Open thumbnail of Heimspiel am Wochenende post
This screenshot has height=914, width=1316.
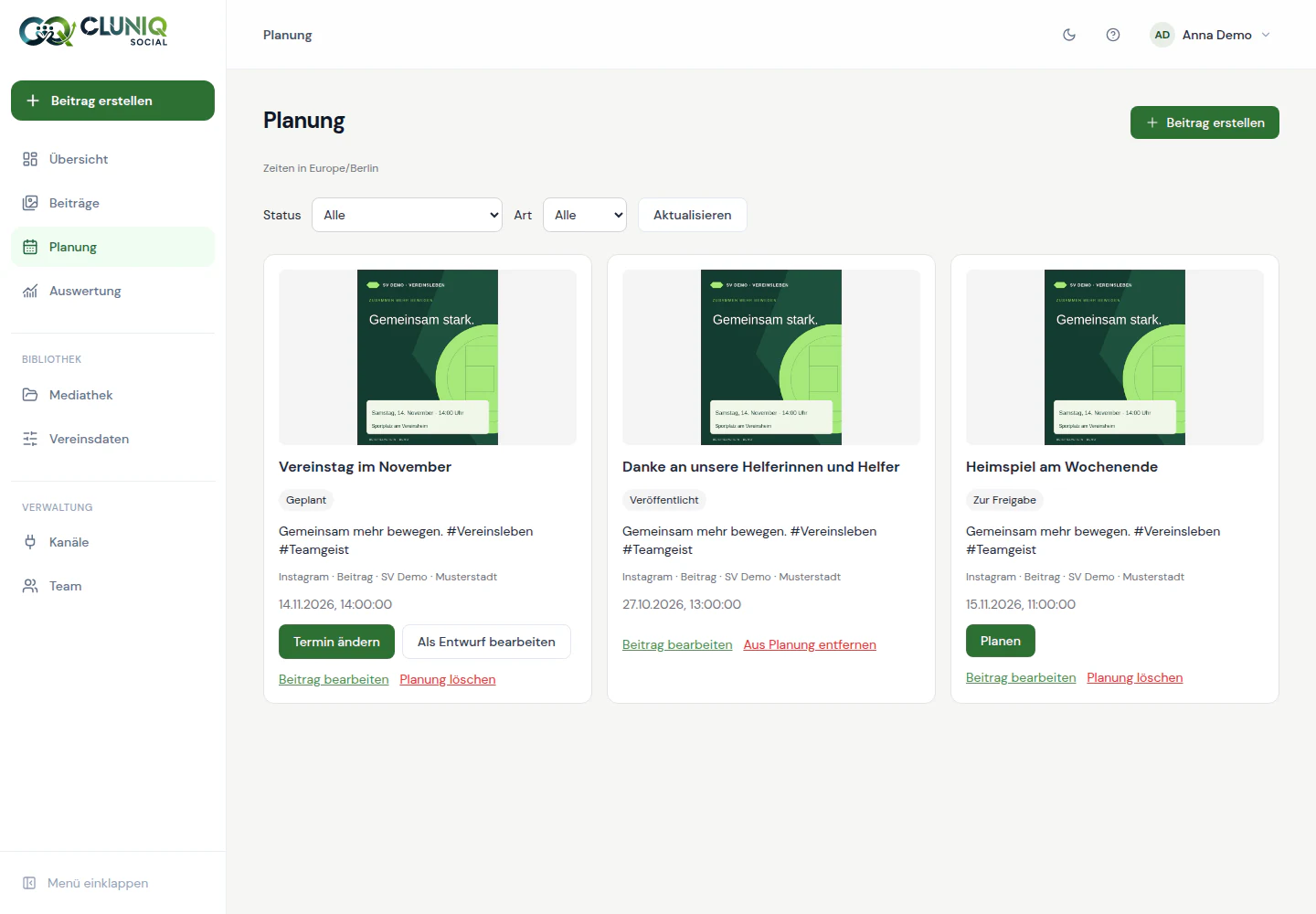(x=1115, y=357)
